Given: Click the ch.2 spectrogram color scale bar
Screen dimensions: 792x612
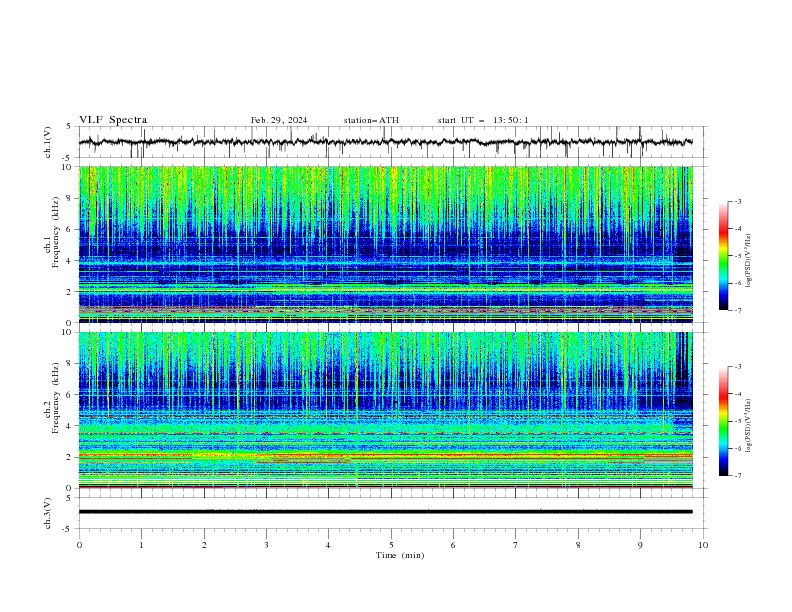Looking at the screenshot, I should (724, 421).
